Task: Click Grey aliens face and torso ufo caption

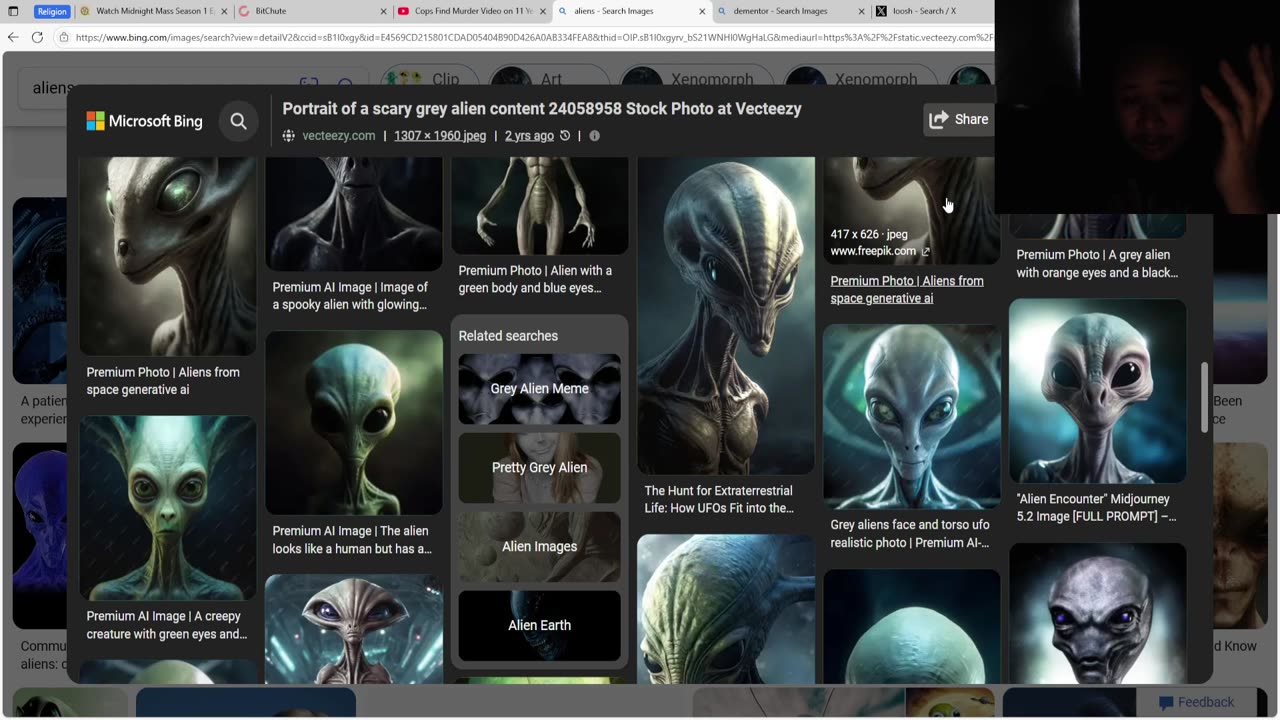Action: [x=910, y=533]
